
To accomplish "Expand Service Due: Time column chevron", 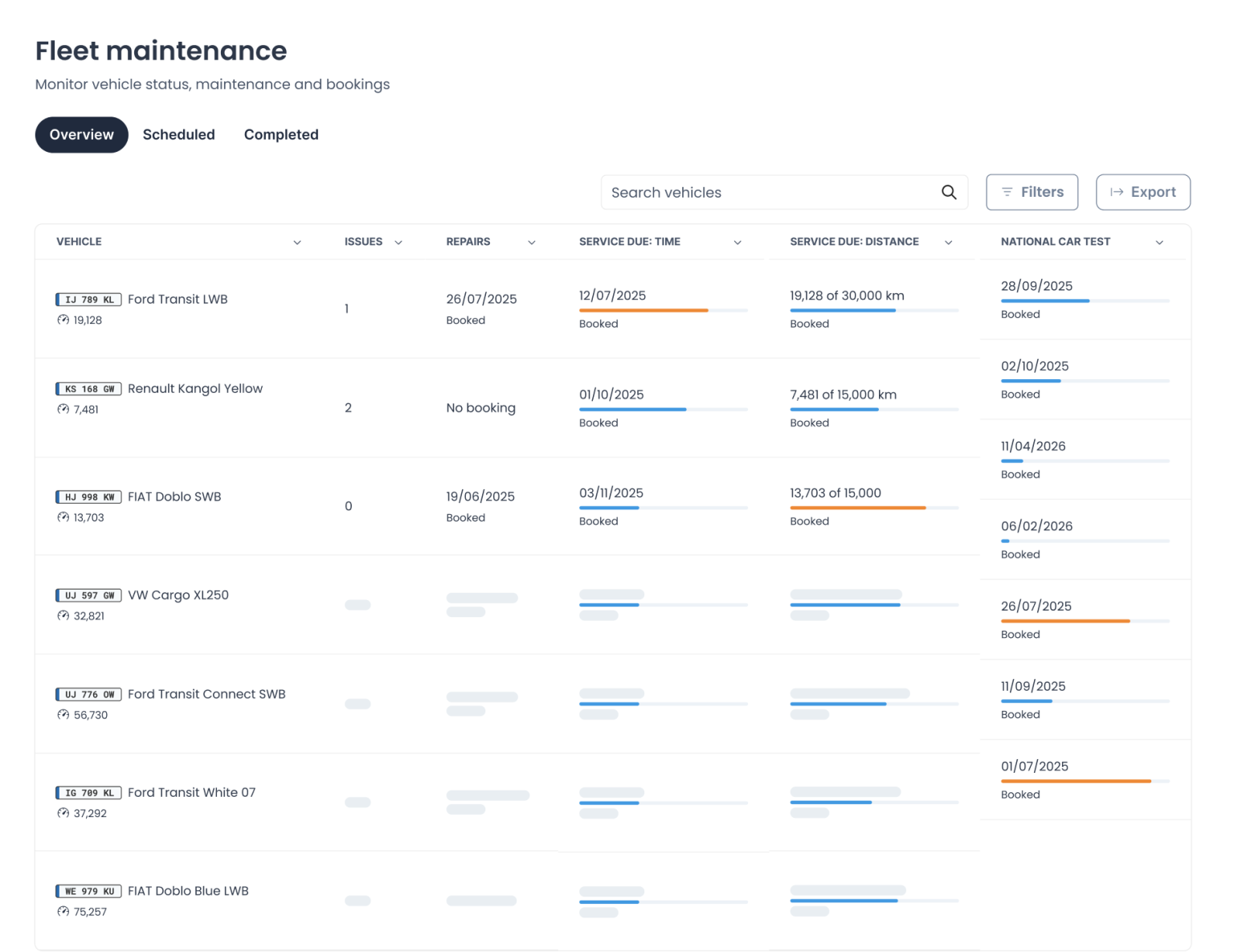I will (x=738, y=243).
